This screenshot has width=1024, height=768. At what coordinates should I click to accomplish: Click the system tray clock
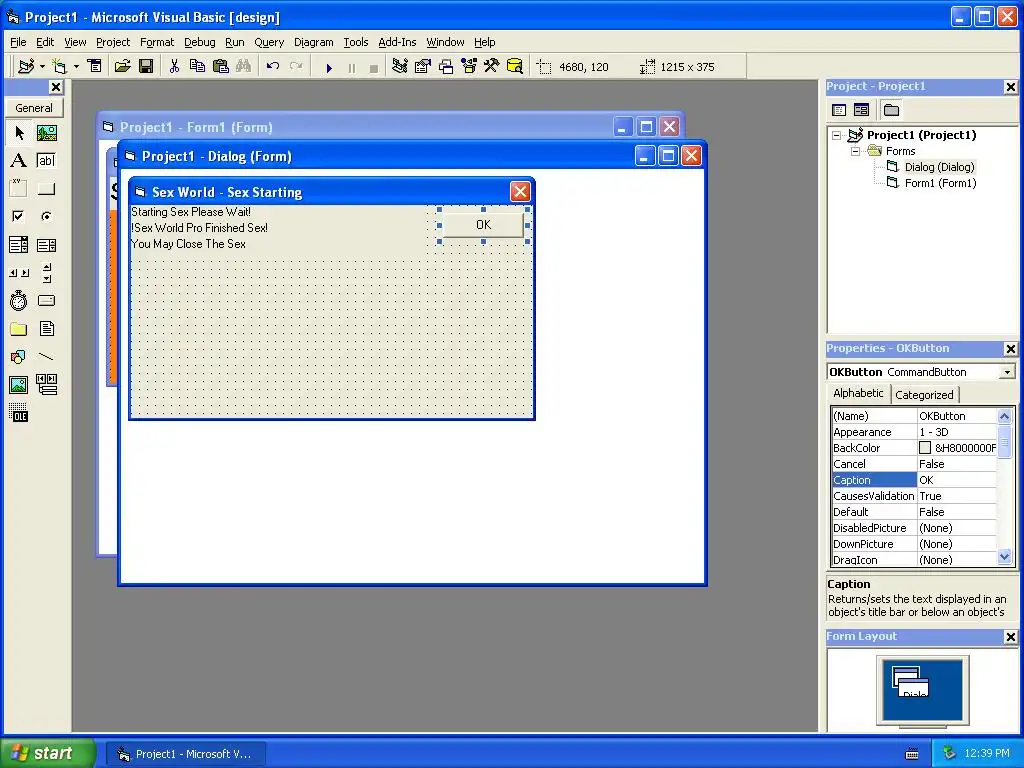click(987, 754)
